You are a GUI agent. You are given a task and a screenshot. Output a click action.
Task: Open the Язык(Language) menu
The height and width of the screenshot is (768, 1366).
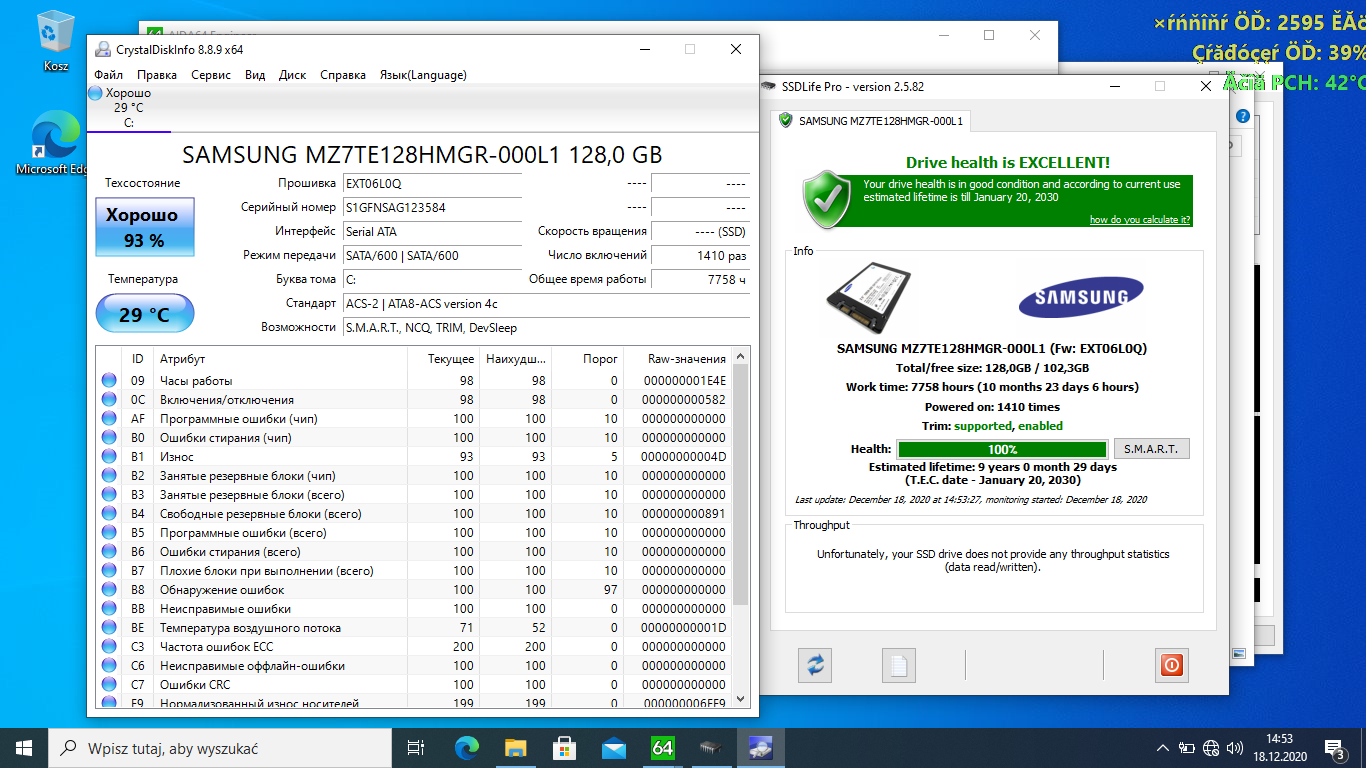click(x=423, y=75)
